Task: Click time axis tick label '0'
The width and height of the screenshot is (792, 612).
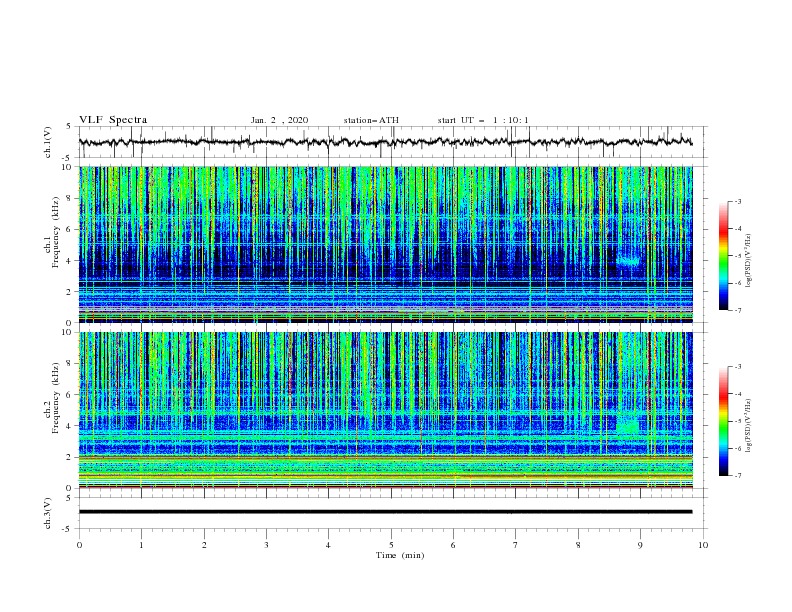Action: [x=79, y=545]
